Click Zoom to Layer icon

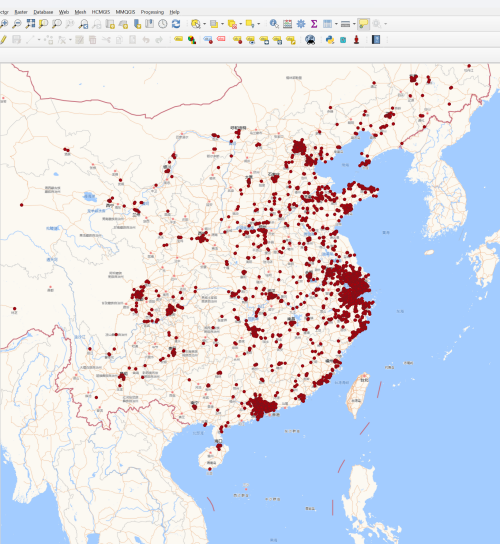point(57,24)
